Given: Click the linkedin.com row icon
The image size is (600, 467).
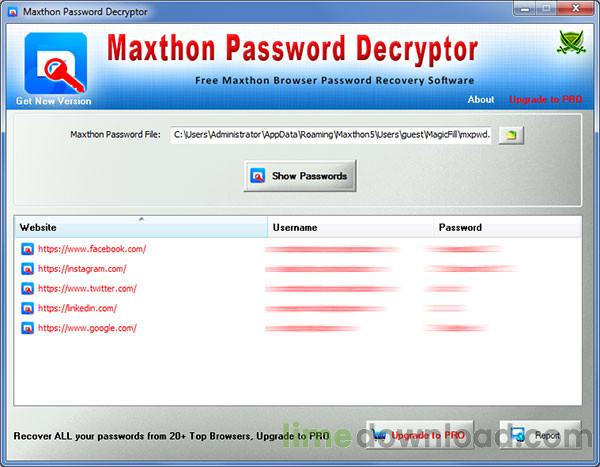Looking at the screenshot, I should point(27,309).
